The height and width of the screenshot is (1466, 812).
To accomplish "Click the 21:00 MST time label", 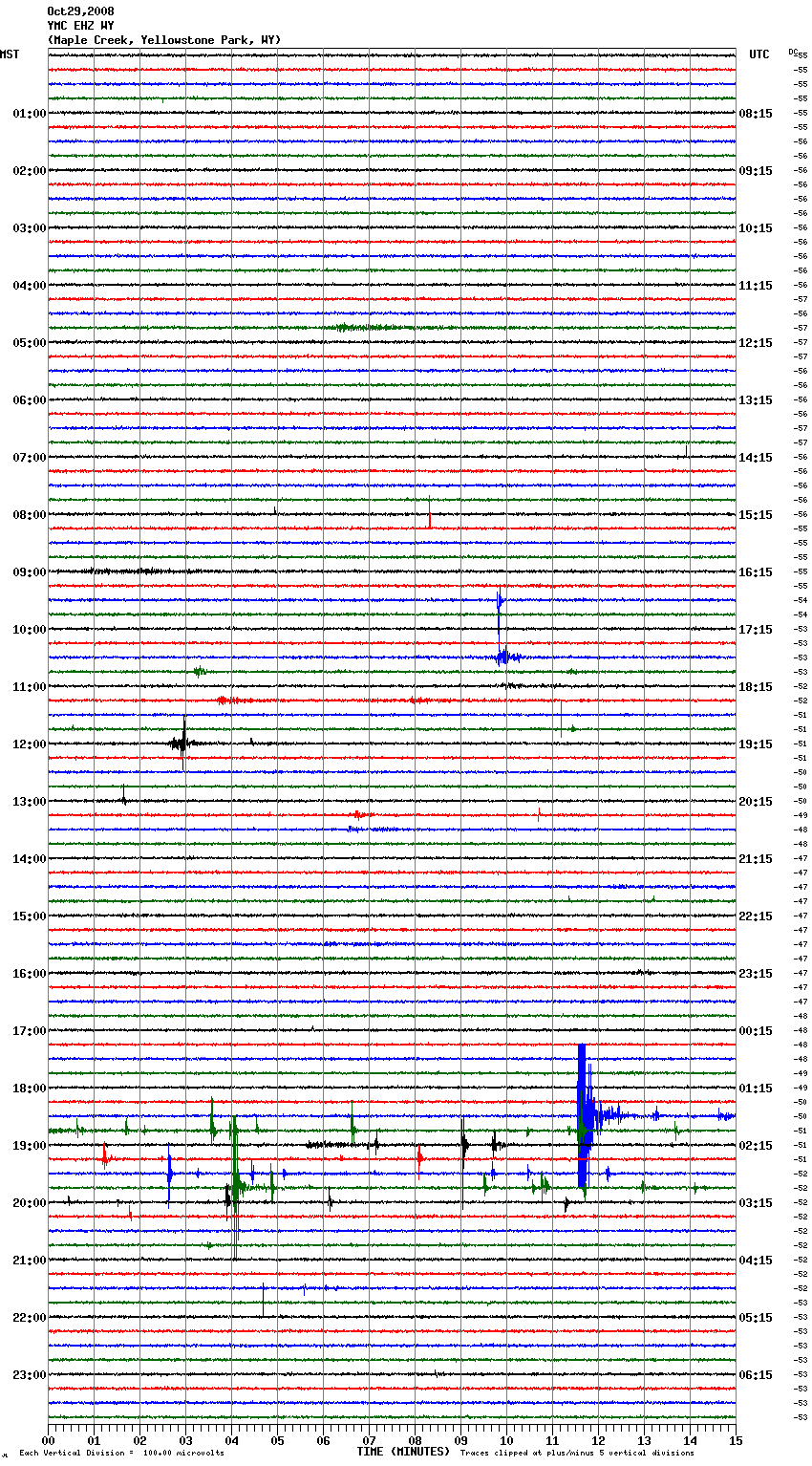I will 29,1261.
